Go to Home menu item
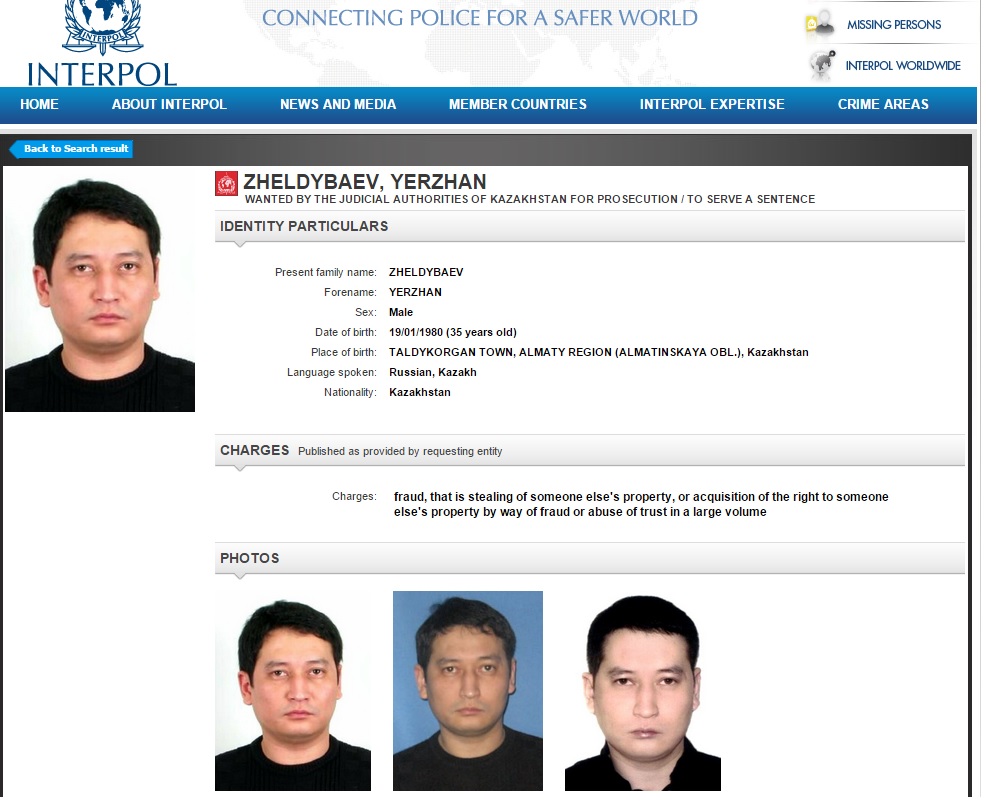This screenshot has width=986, height=806. (x=39, y=104)
